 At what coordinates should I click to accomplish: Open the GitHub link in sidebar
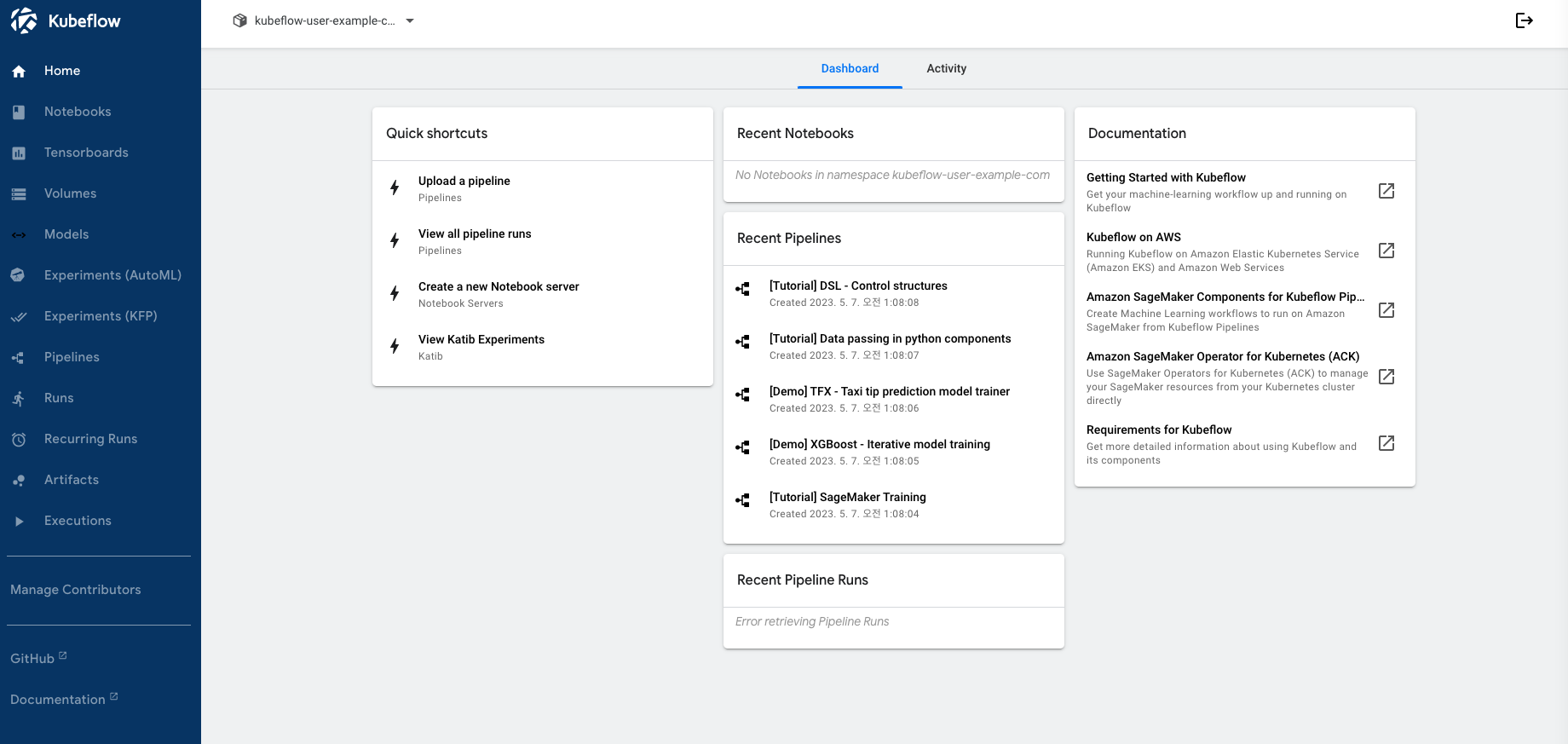point(38,658)
